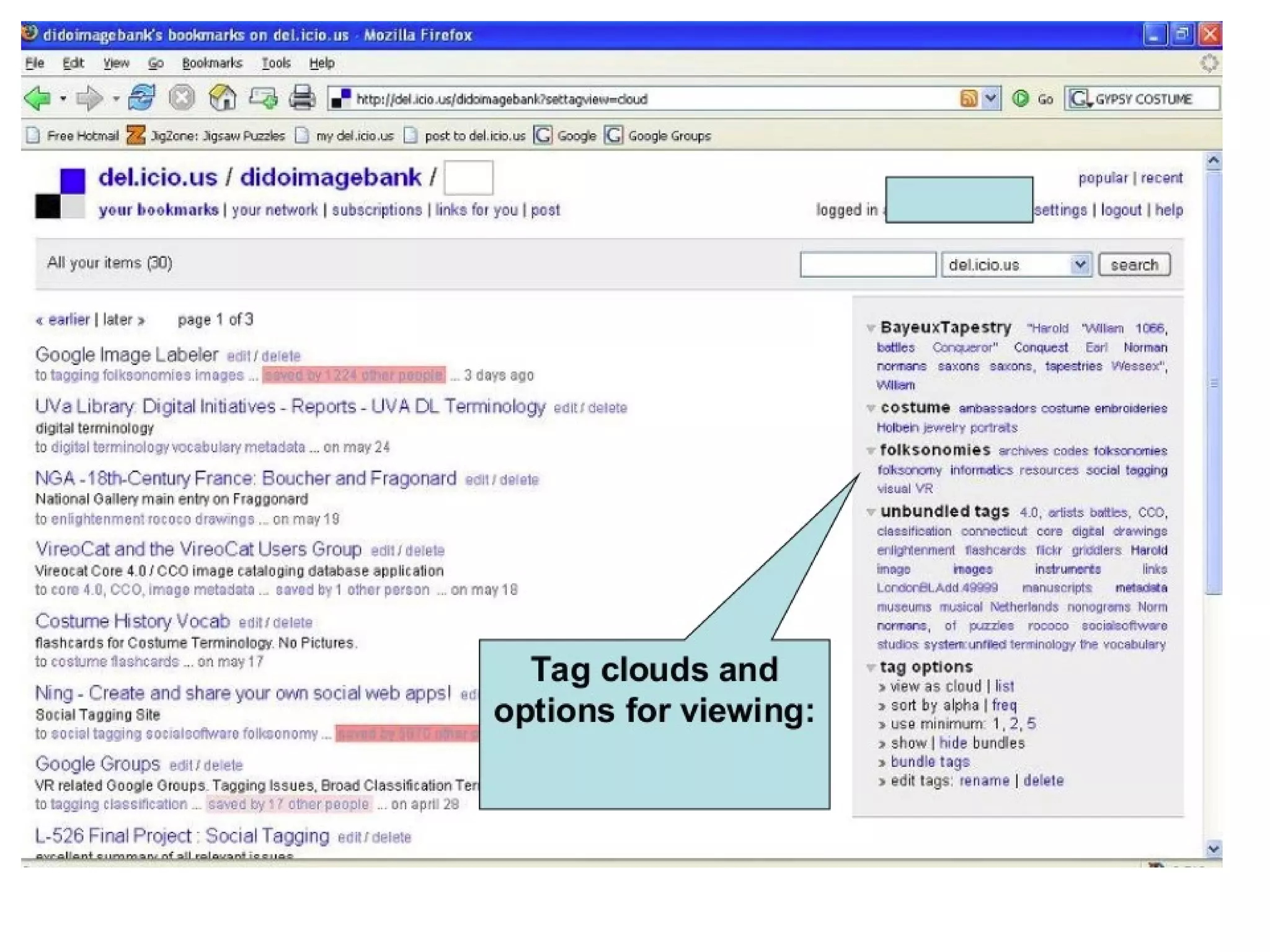
Task: Click the RSS feed icon in address bar
Action: 968,99
